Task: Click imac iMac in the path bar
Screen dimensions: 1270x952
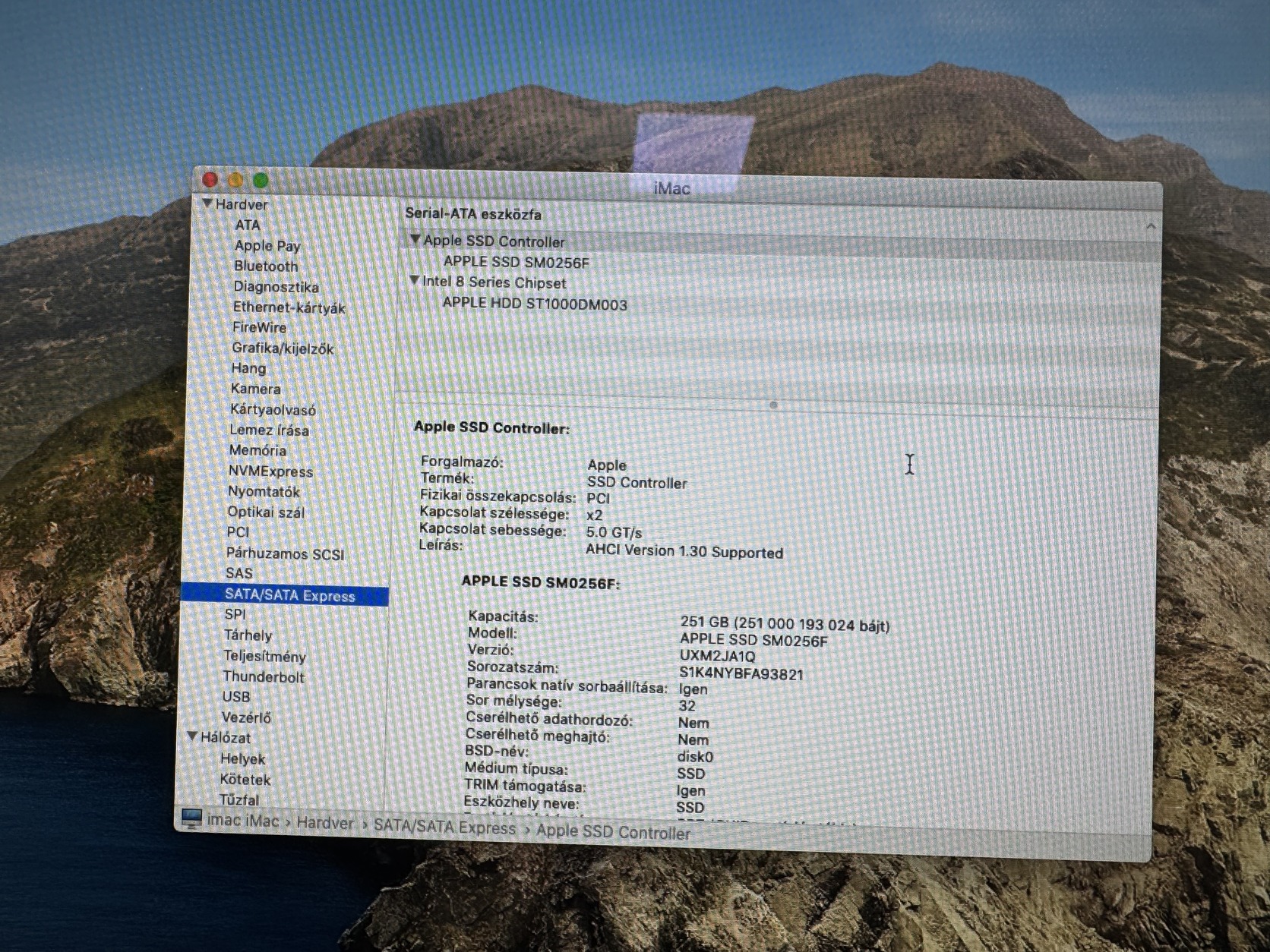Action: pos(243,821)
